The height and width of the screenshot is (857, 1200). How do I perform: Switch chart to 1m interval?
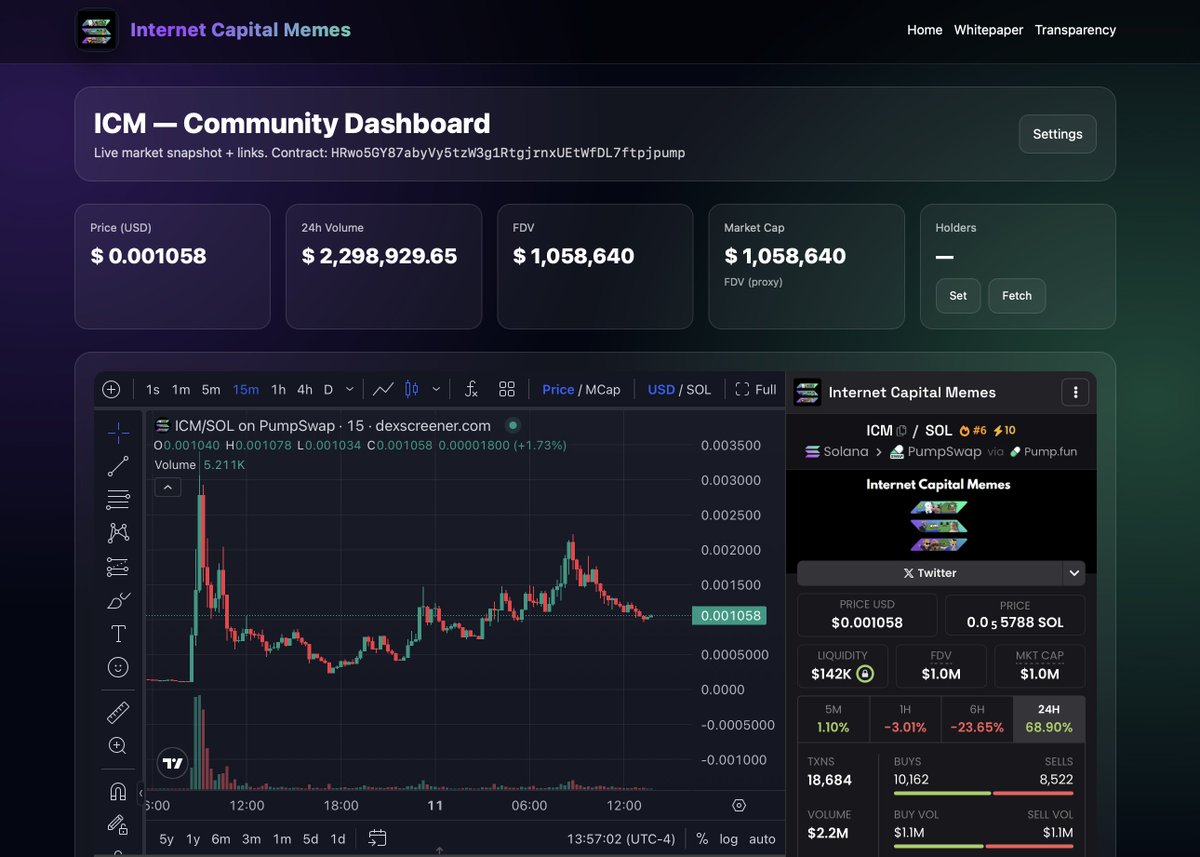181,389
